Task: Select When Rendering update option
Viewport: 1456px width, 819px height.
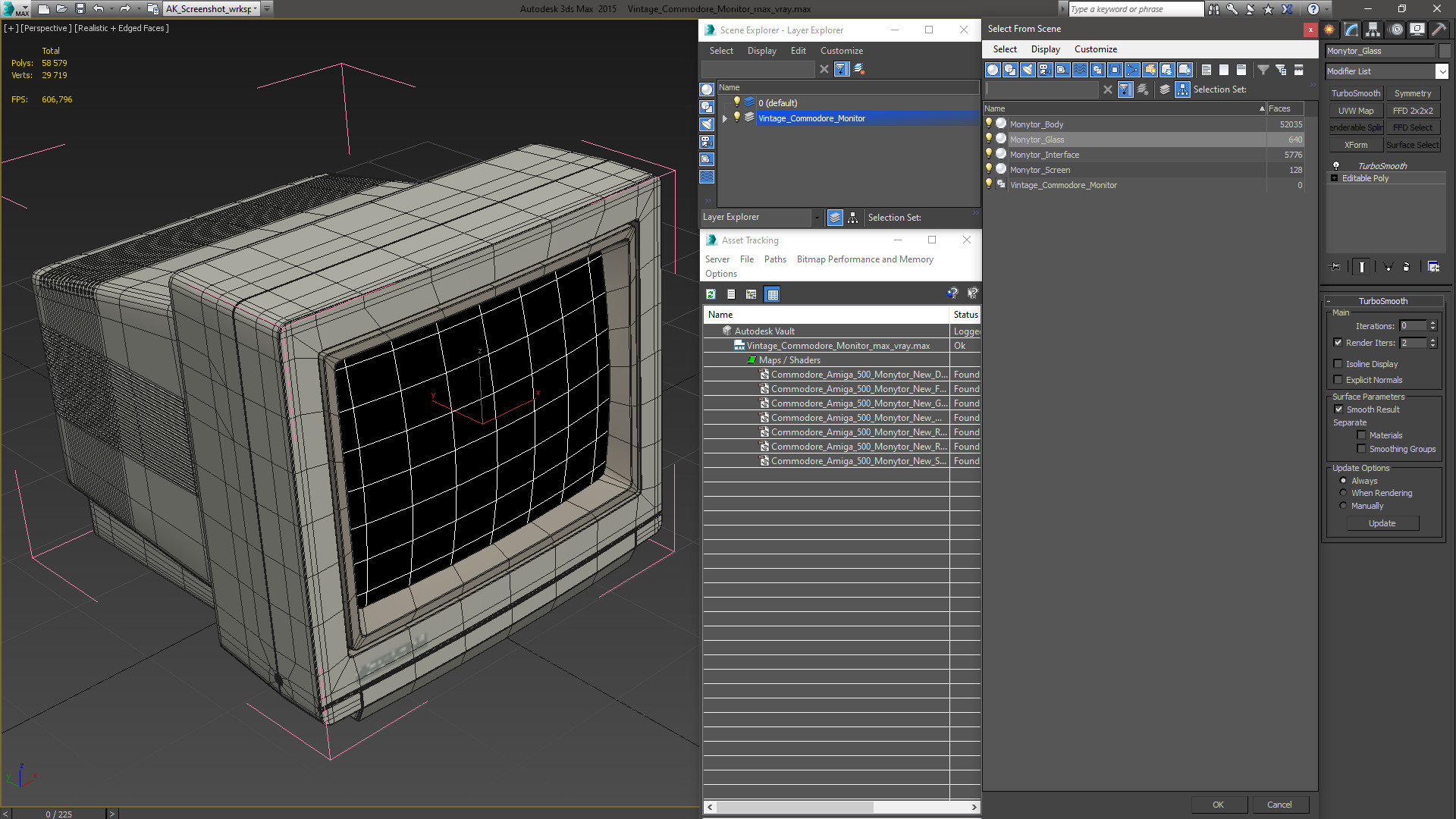Action: [x=1343, y=493]
